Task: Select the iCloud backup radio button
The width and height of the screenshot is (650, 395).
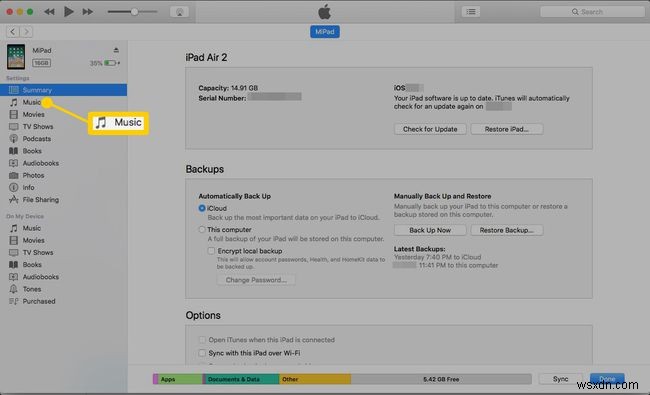Action: point(202,208)
